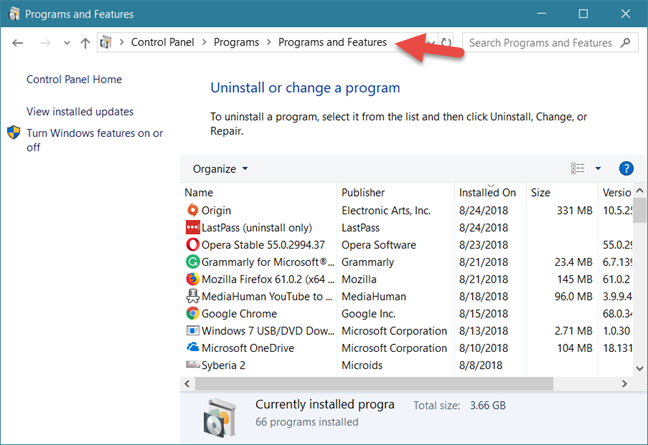Click the Microsoft OneDrive program icon
Image resolution: width=648 pixels, height=445 pixels.
click(193, 347)
